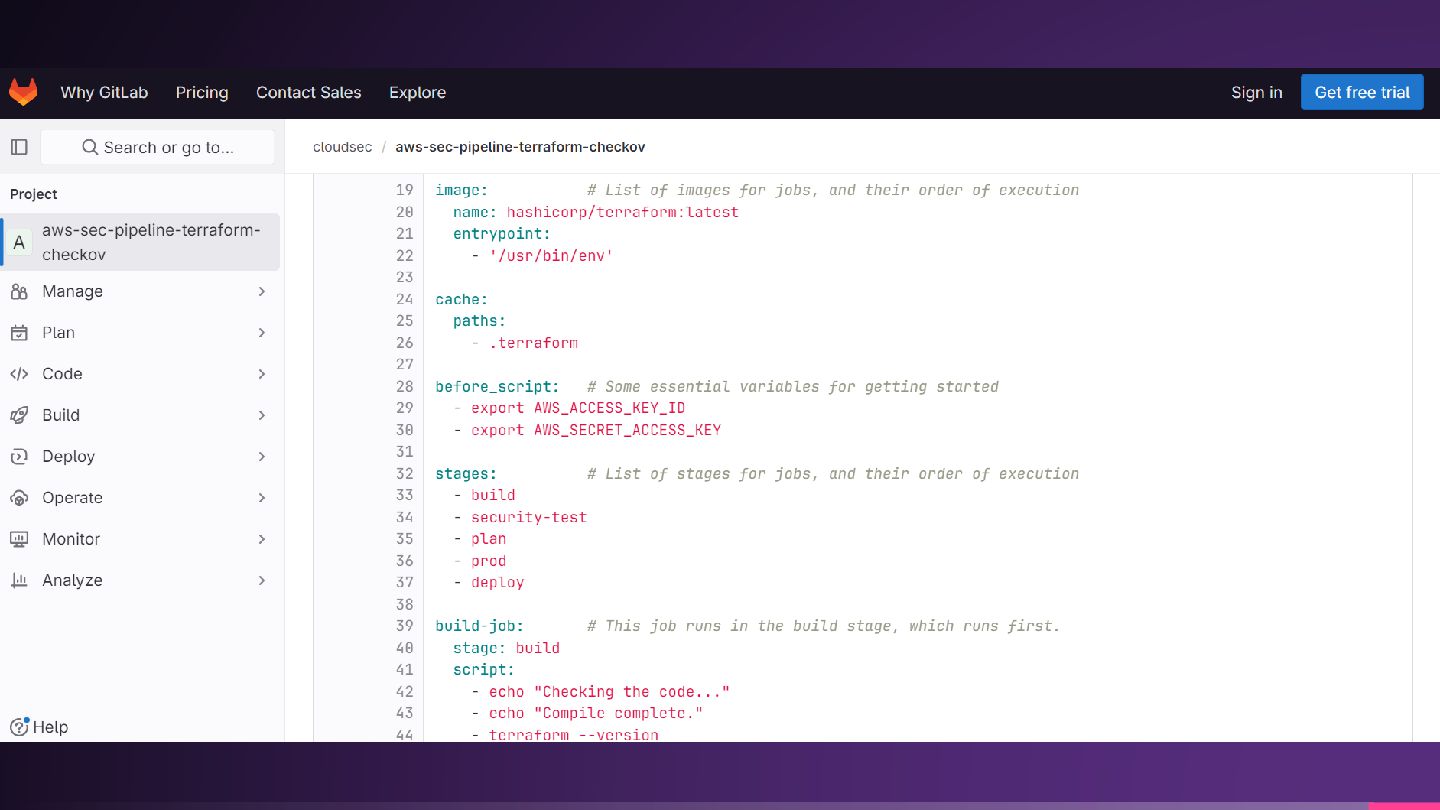Click 'stages:' key text
Image resolution: width=1440 pixels, height=810 pixels.
click(466, 473)
